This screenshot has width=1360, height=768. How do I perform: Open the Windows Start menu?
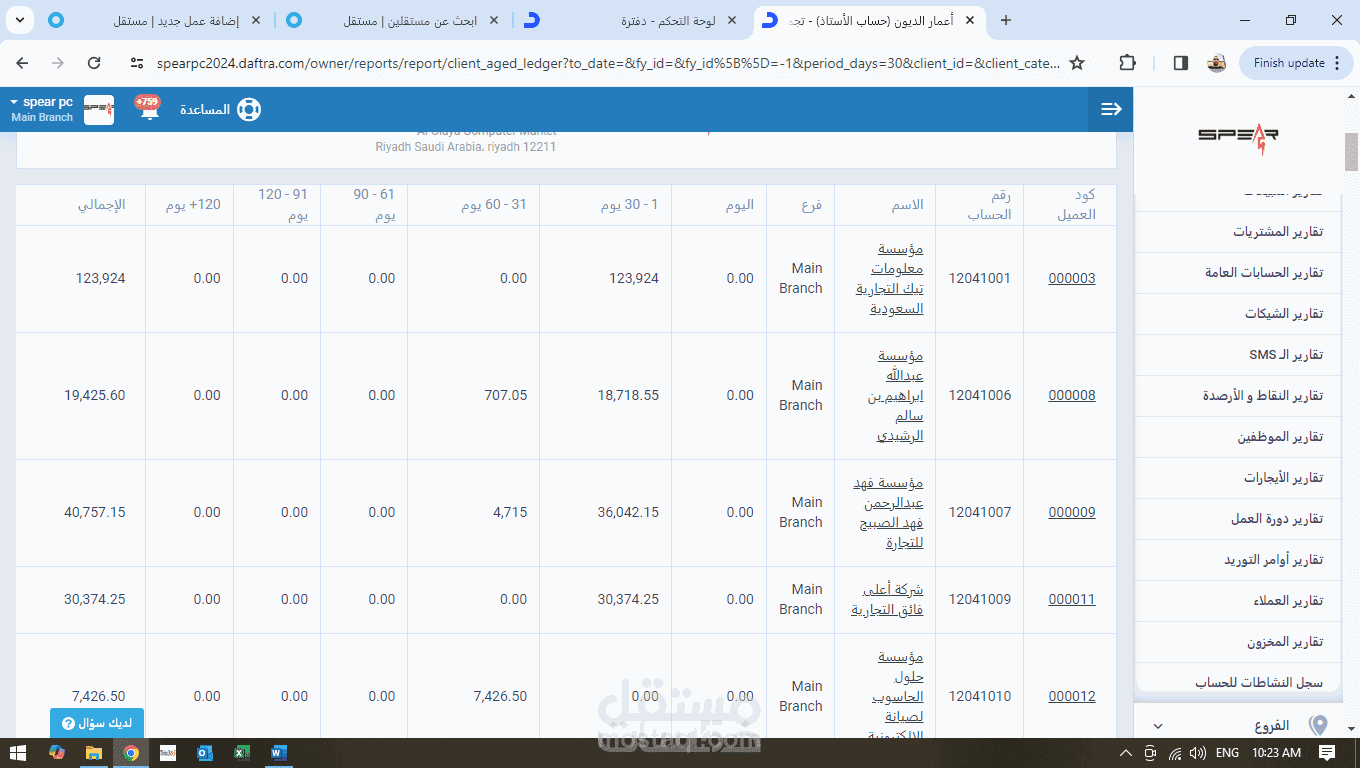click(18, 752)
